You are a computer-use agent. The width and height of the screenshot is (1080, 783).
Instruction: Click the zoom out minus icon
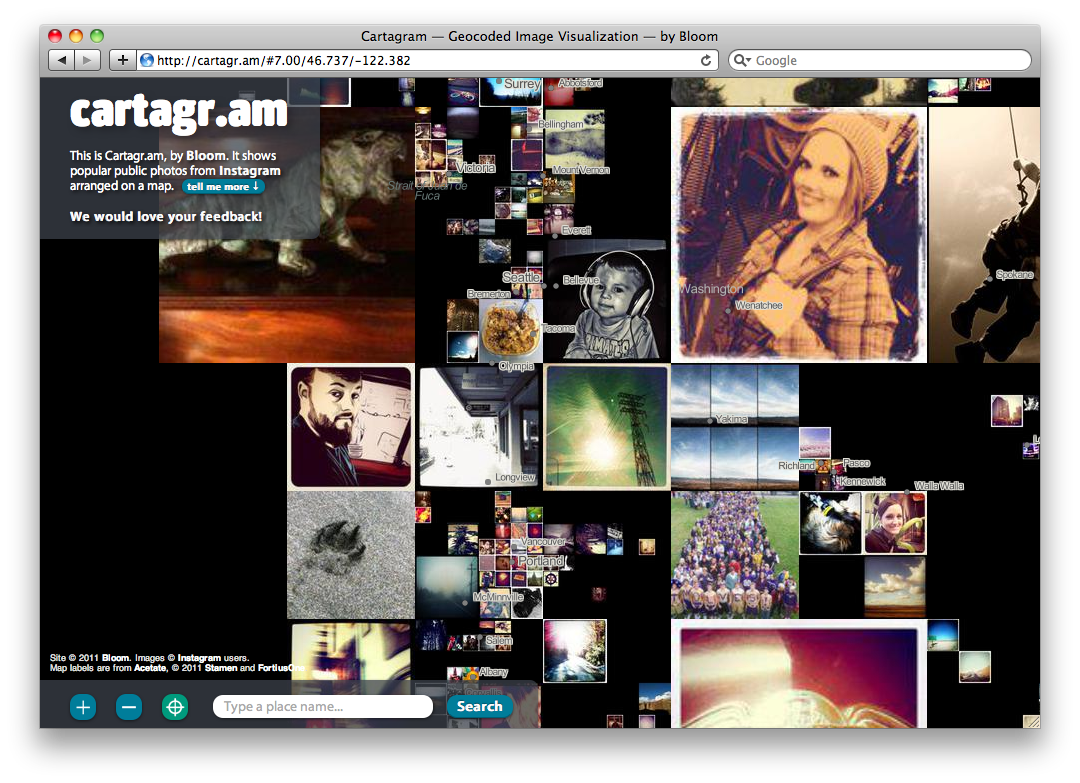tap(129, 707)
